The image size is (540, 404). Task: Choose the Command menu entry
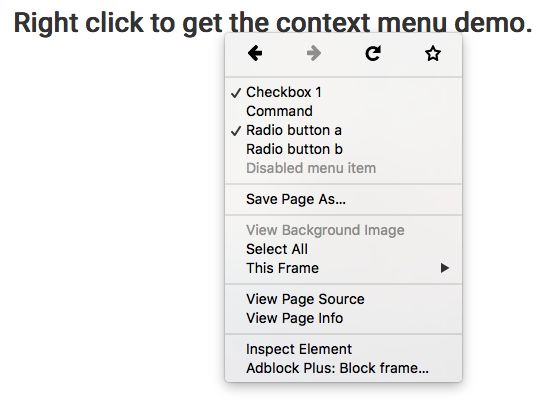pyautogui.click(x=343, y=111)
